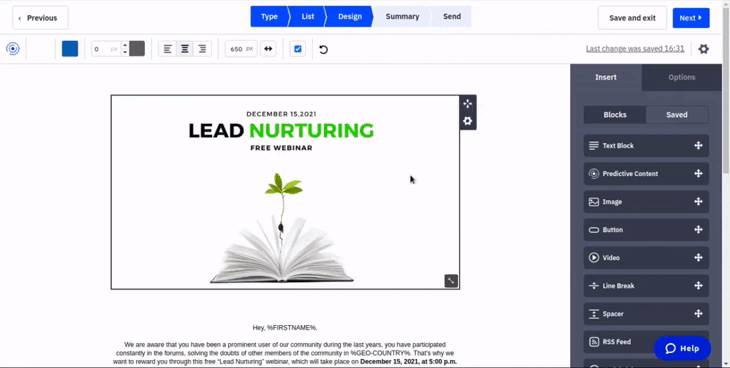Click the full width double-arrow icon
This screenshot has width=730, height=368.
pyautogui.click(x=268, y=49)
